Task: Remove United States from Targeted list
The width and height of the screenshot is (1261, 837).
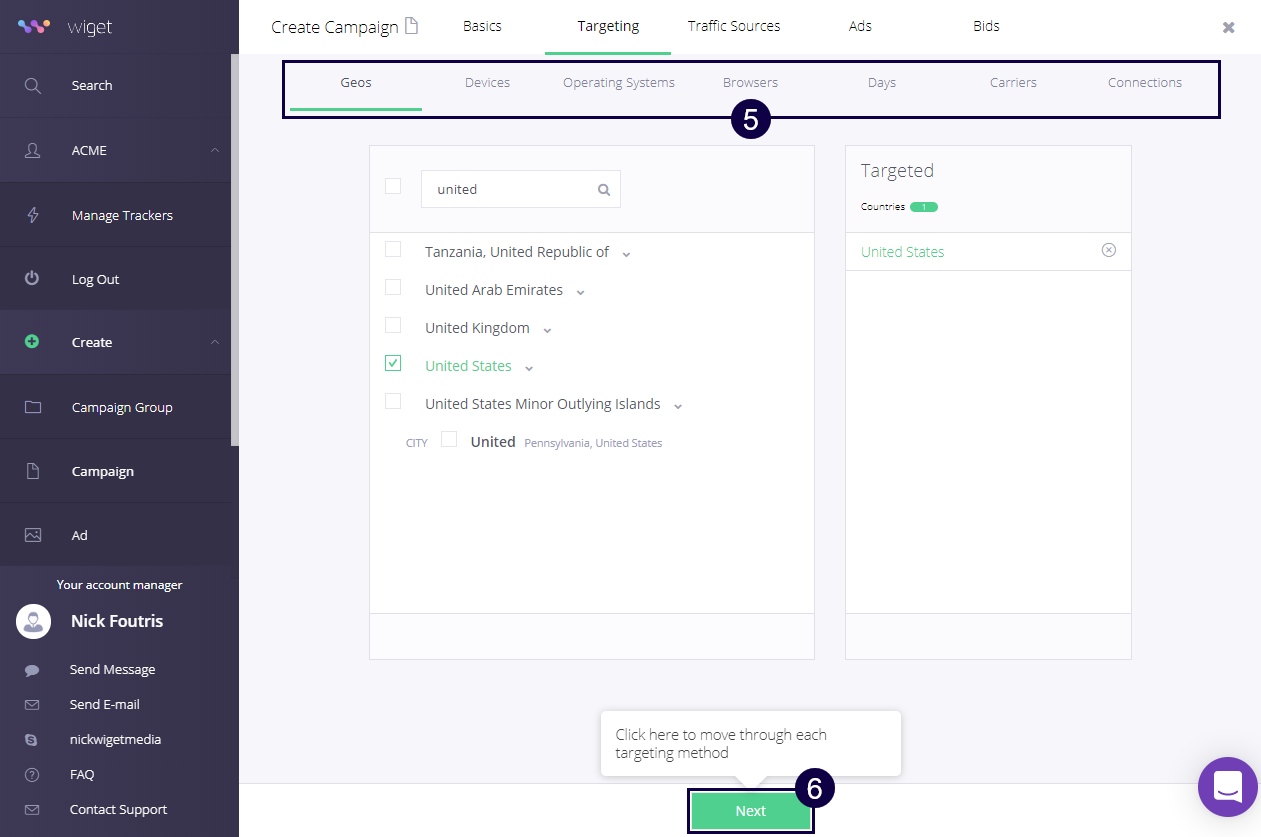Action: (x=1108, y=250)
